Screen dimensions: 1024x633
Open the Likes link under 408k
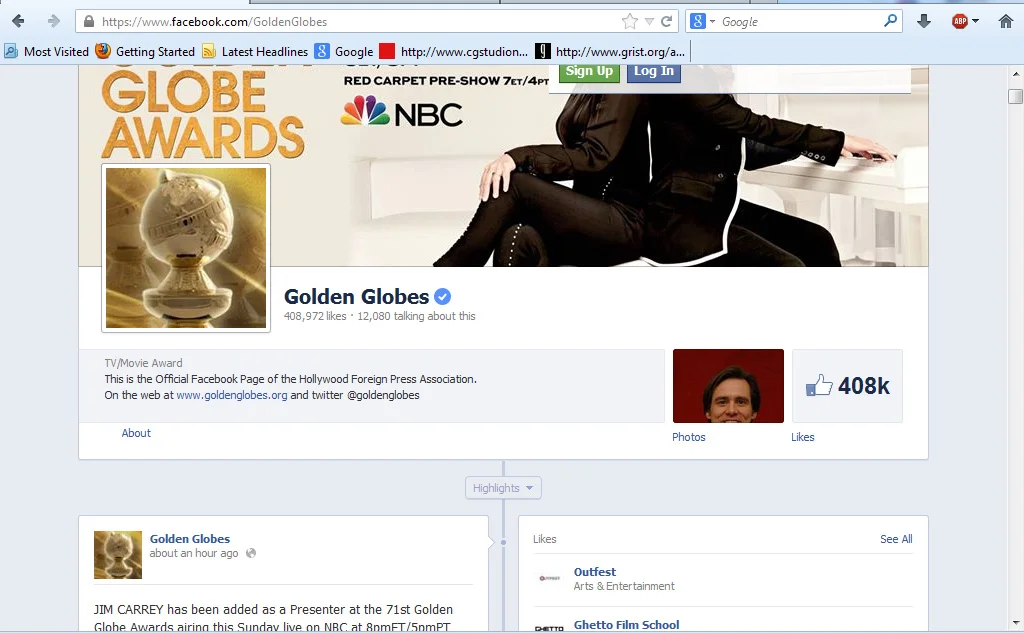803,437
